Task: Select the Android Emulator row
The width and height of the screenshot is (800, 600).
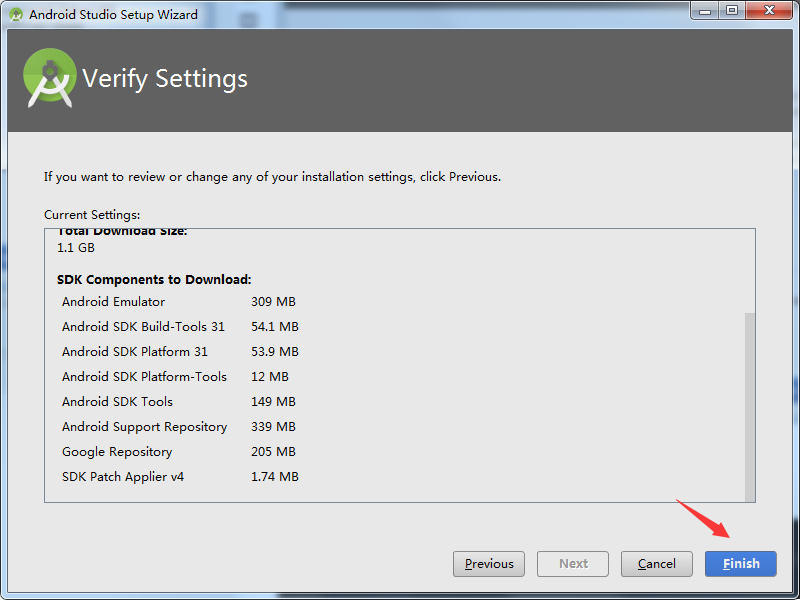Action: tap(179, 302)
